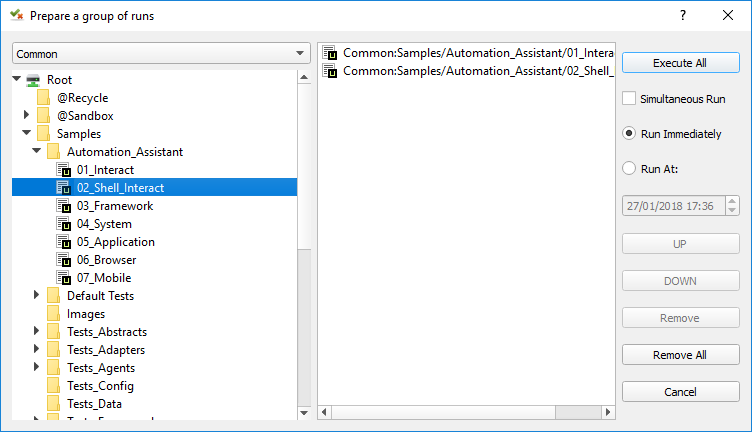Click the 01_Interact test unit icon

point(64,170)
